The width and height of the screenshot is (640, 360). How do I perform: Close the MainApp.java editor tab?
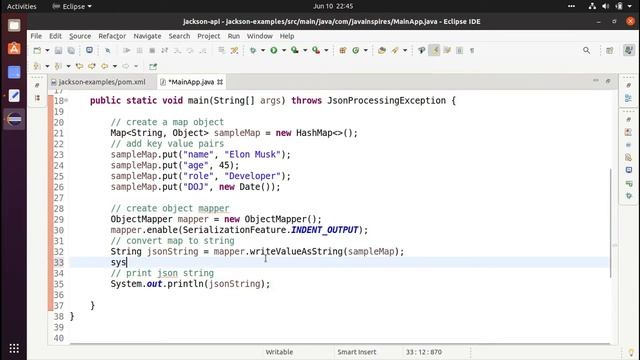point(220,82)
